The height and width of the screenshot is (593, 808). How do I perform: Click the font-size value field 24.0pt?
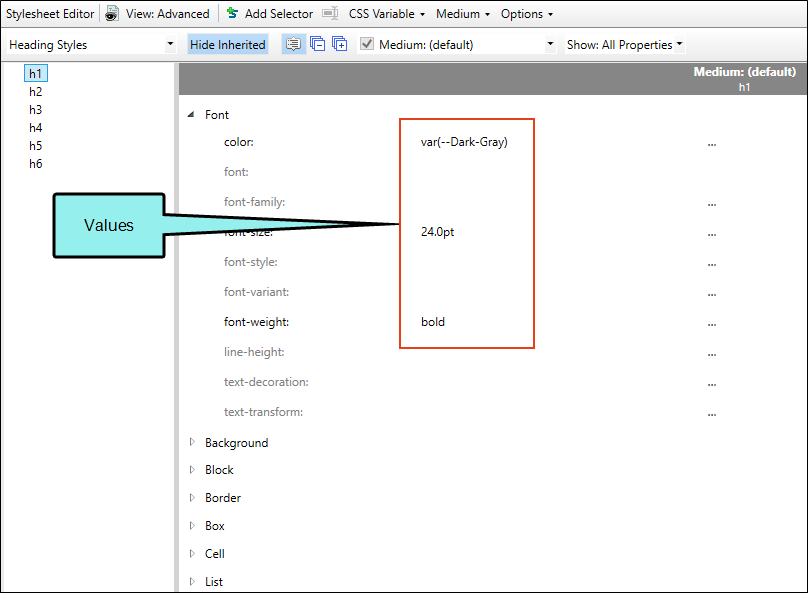click(x=439, y=232)
